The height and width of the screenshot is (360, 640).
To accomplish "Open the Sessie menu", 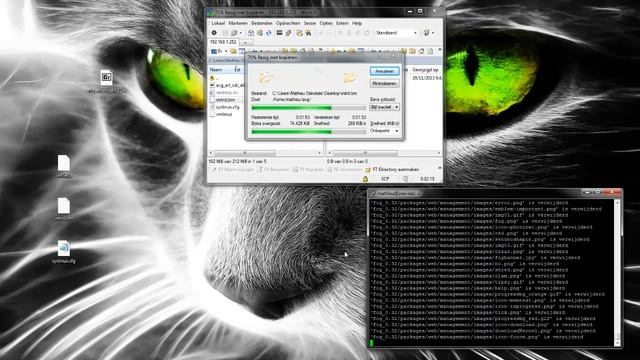I will click(x=310, y=23).
